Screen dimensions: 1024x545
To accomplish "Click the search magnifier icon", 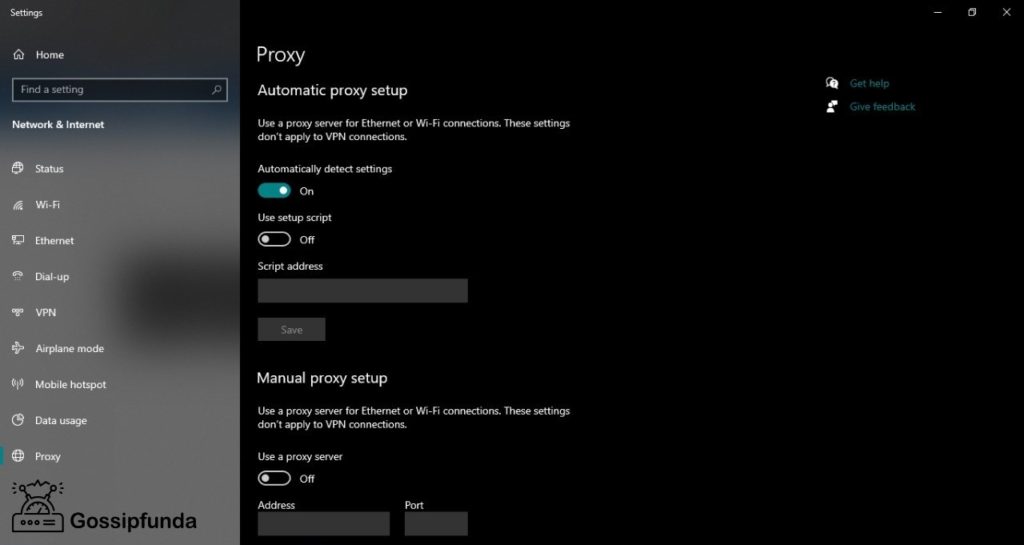I will [217, 90].
